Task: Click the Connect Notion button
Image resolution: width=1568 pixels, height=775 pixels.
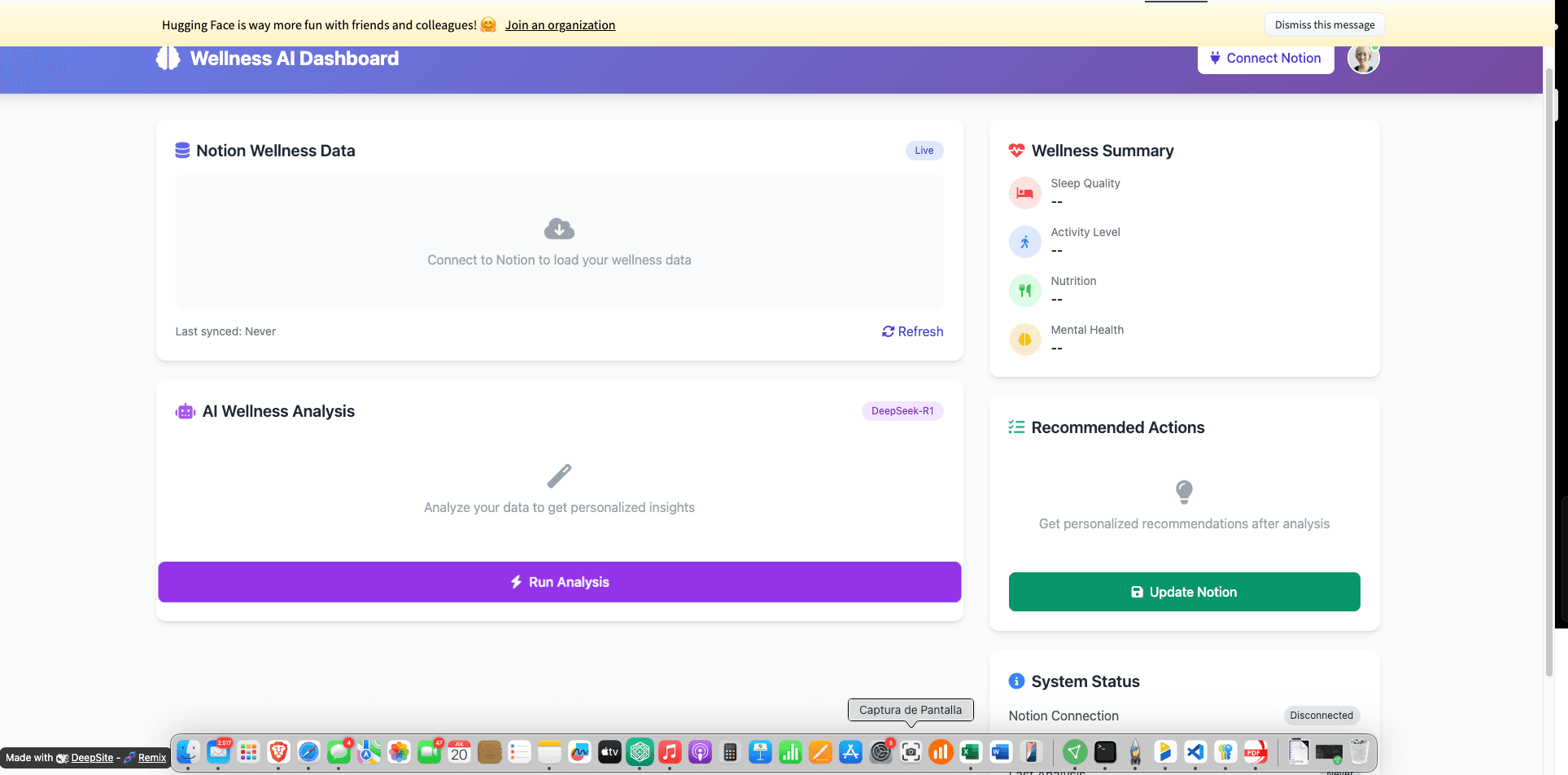Action: tap(1265, 59)
